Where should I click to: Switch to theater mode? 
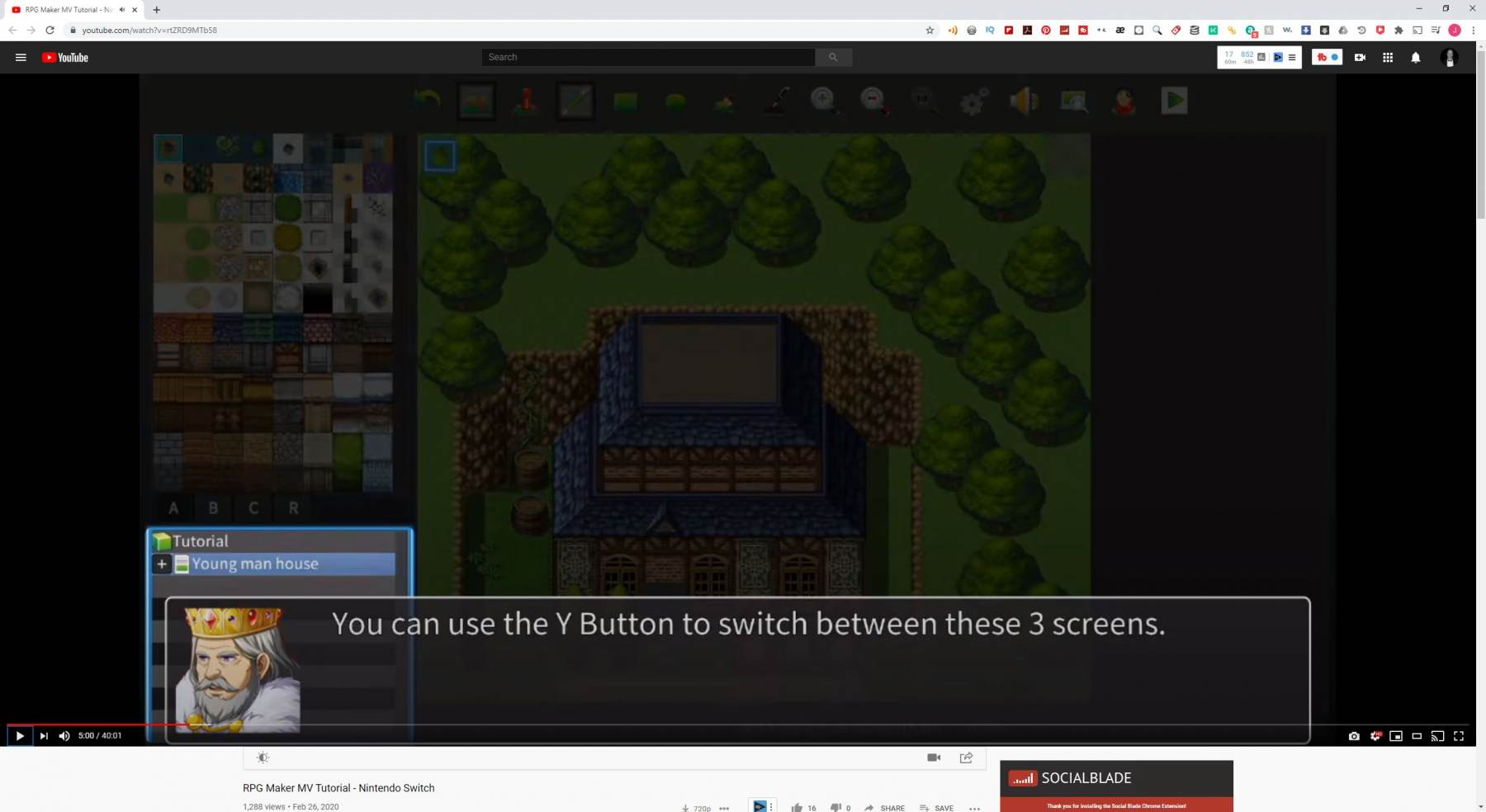pos(1417,736)
